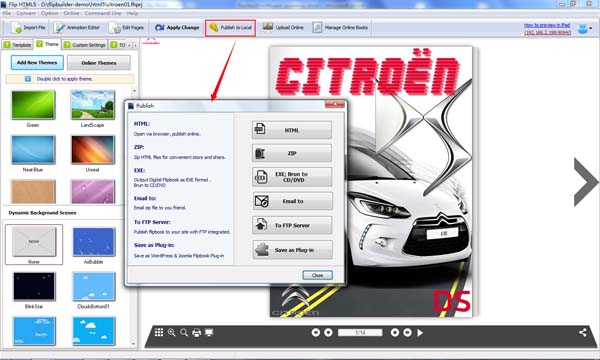Image resolution: width=600 pixels, height=360 pixels.
Task: Open the user account icon dropdown
Action: pos(585,28)
